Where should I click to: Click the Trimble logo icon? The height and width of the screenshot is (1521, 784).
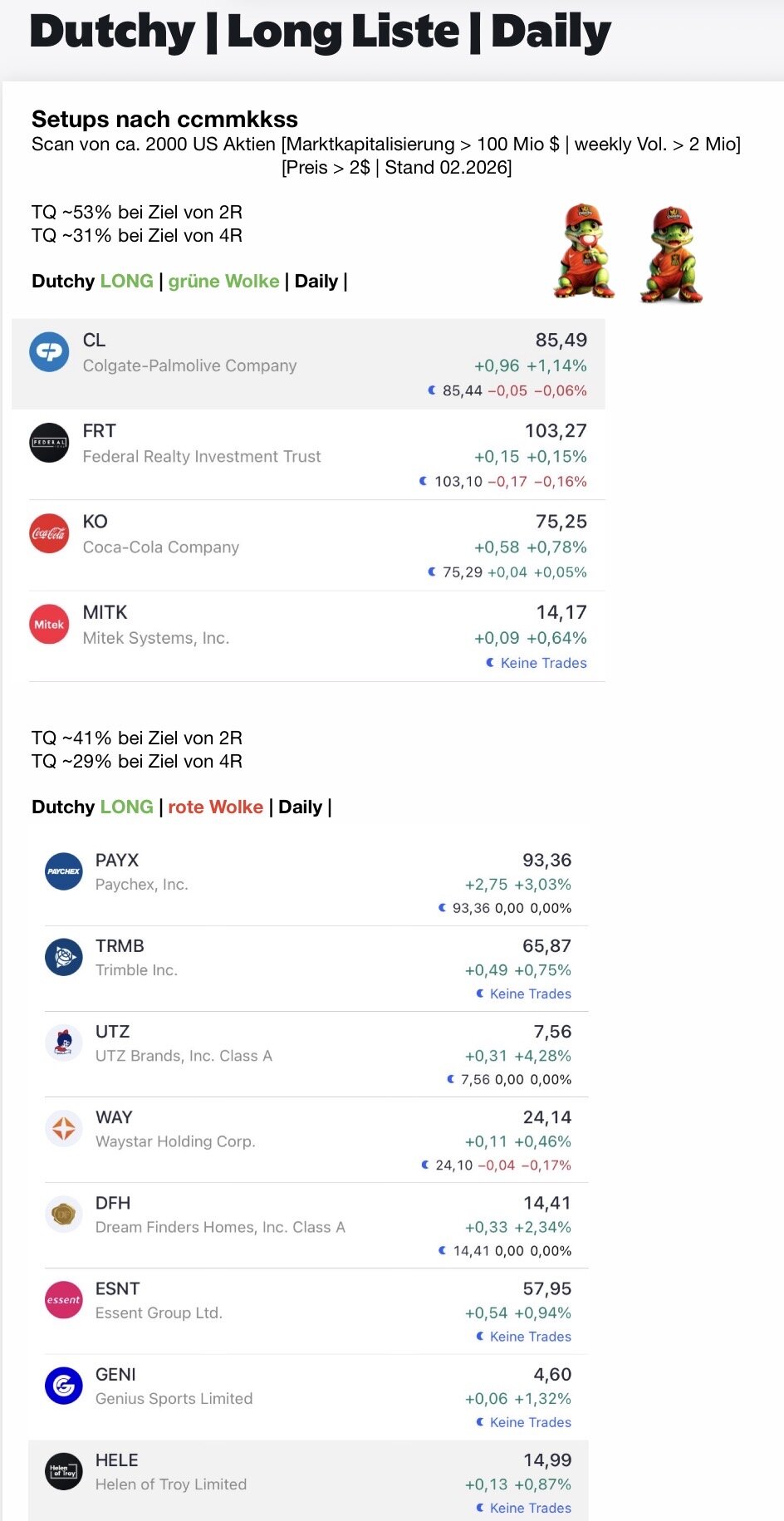point(64,957)
